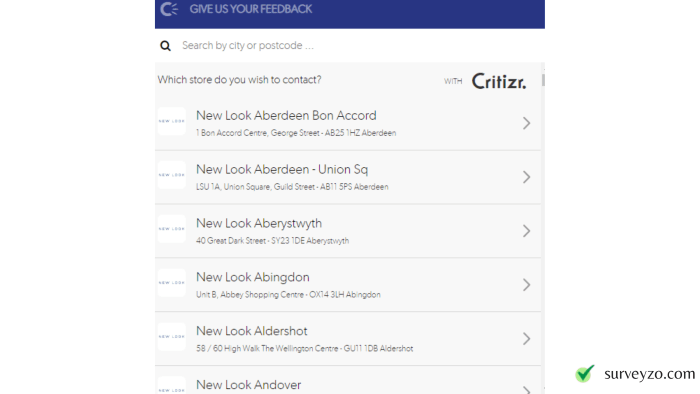The width and height of the screenshot is (700, 394).
Task: Open Aberdeen Bon Accord via its chevron arrow
Action: tap(527, 123)
